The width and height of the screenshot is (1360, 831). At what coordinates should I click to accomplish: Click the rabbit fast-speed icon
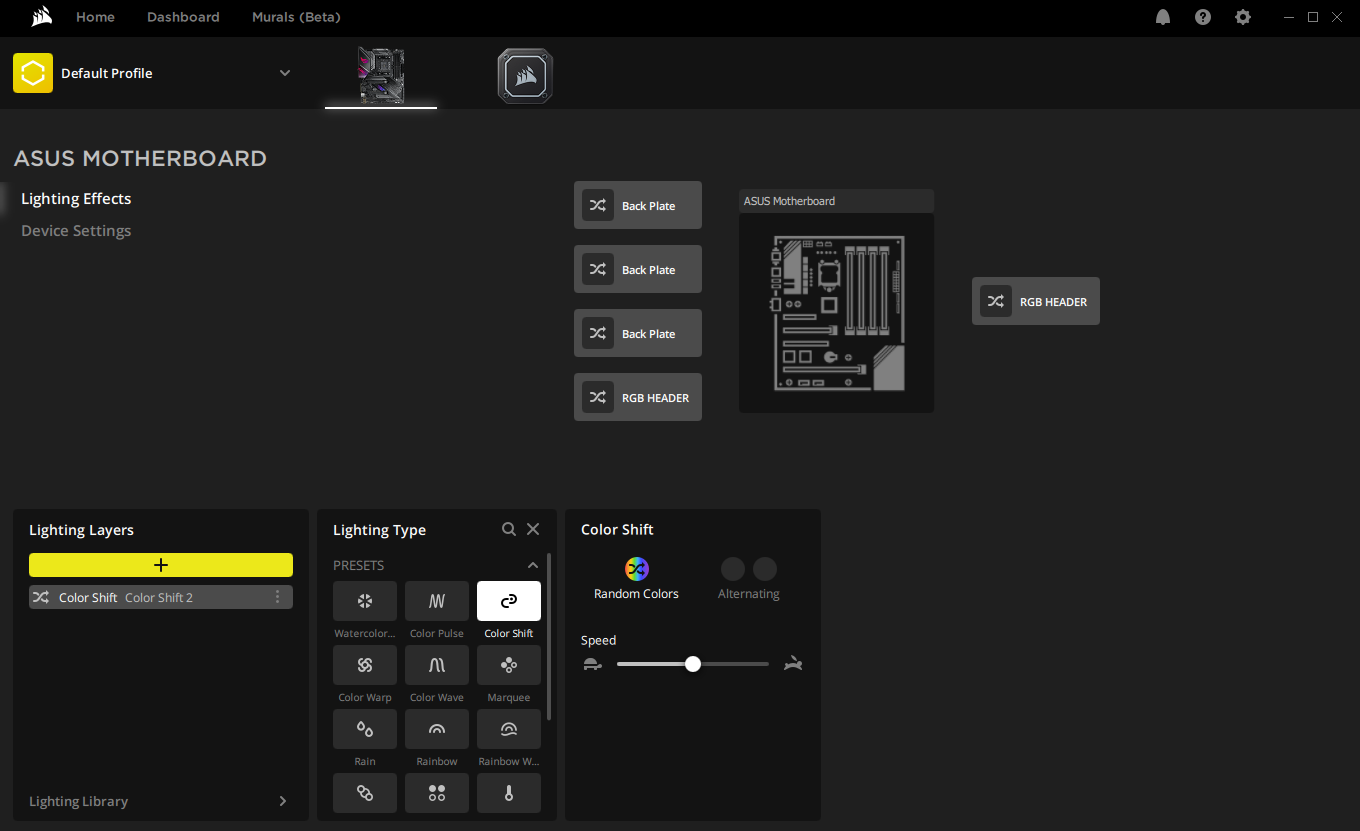coord(794,663)
